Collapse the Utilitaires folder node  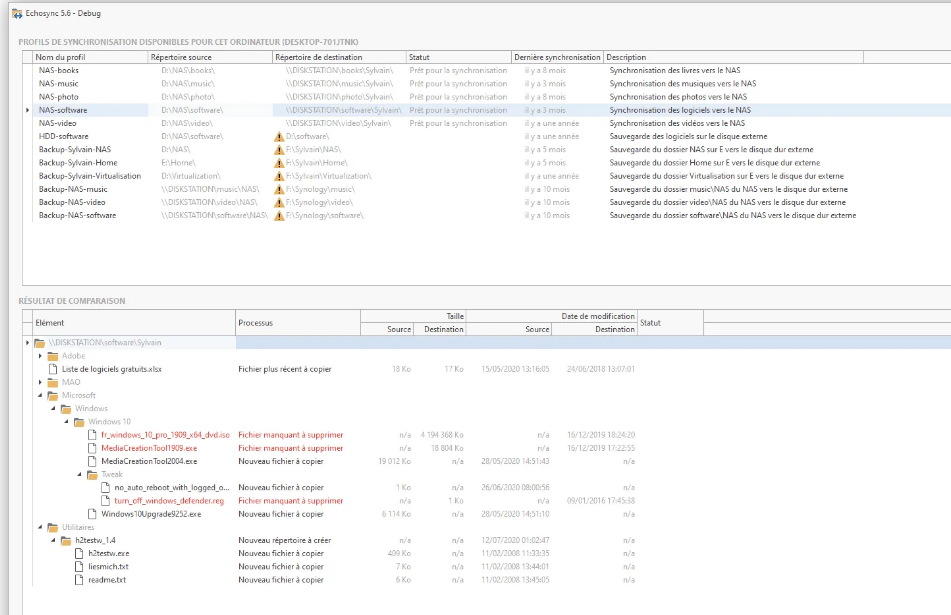(41, 527)
